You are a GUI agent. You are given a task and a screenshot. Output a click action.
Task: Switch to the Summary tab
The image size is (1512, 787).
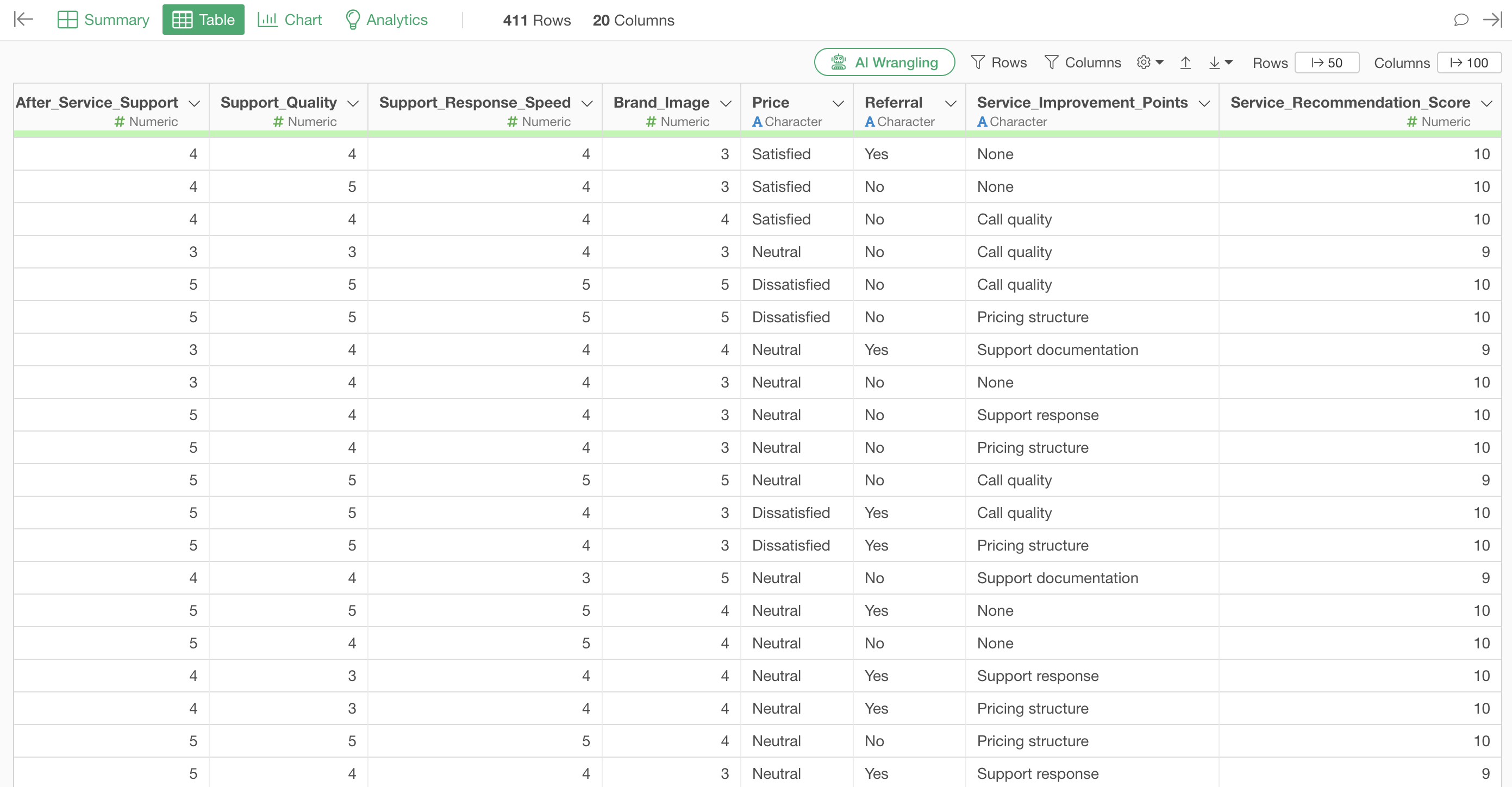(x=103, y=20)
